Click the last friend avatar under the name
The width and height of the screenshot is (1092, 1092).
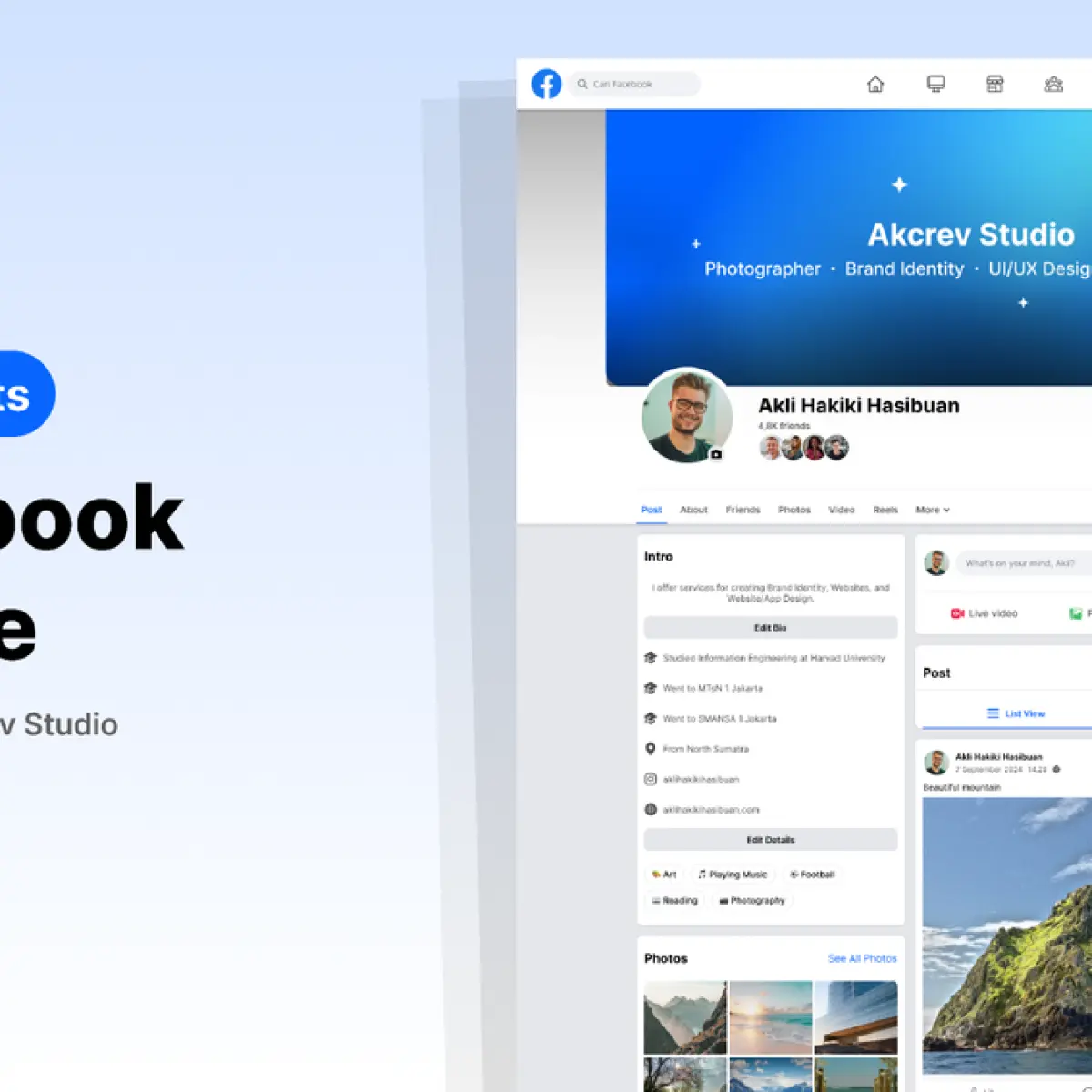click(x=836, y=448)
